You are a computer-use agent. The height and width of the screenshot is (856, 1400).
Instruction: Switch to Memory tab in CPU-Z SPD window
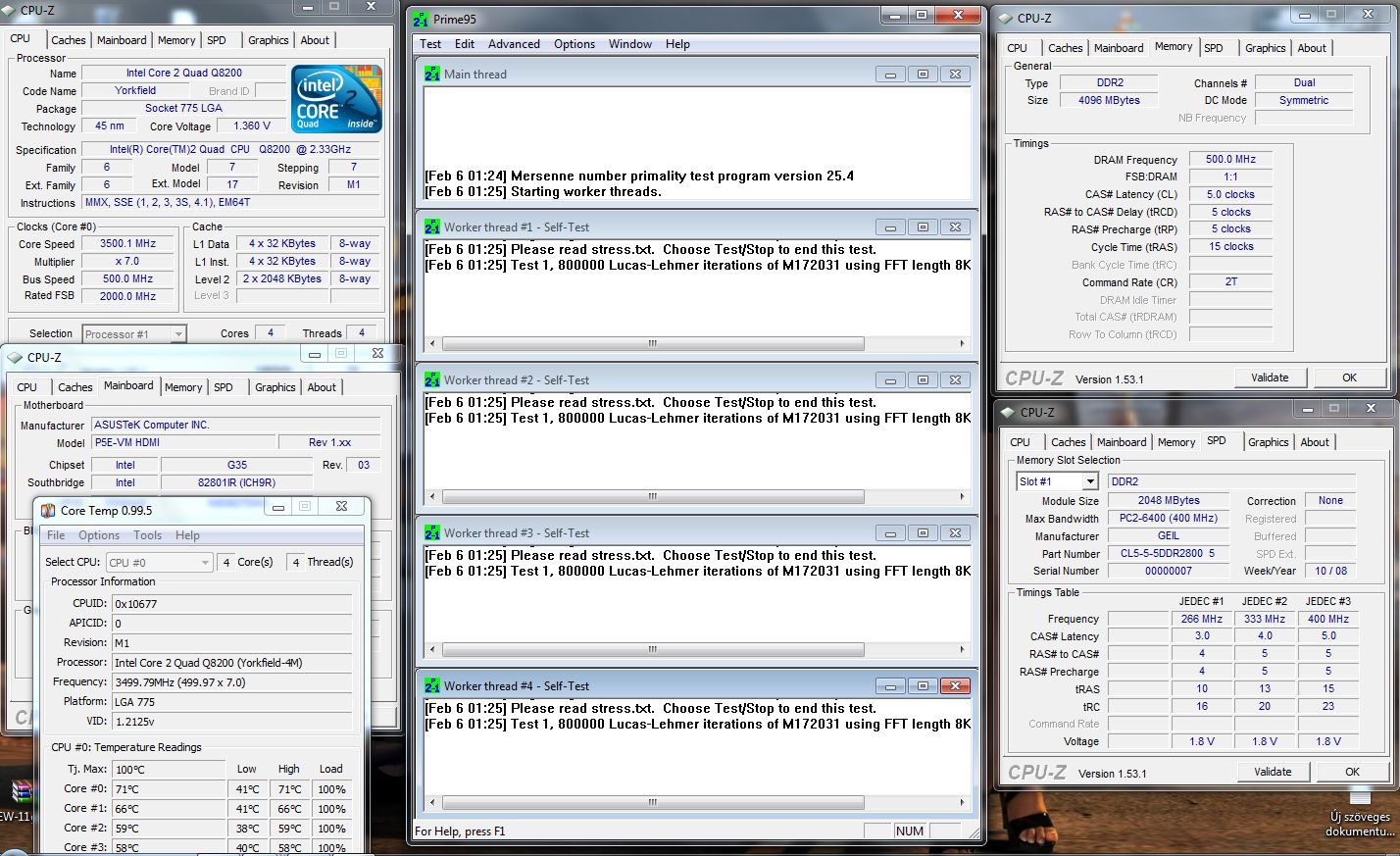(1176, 442)
